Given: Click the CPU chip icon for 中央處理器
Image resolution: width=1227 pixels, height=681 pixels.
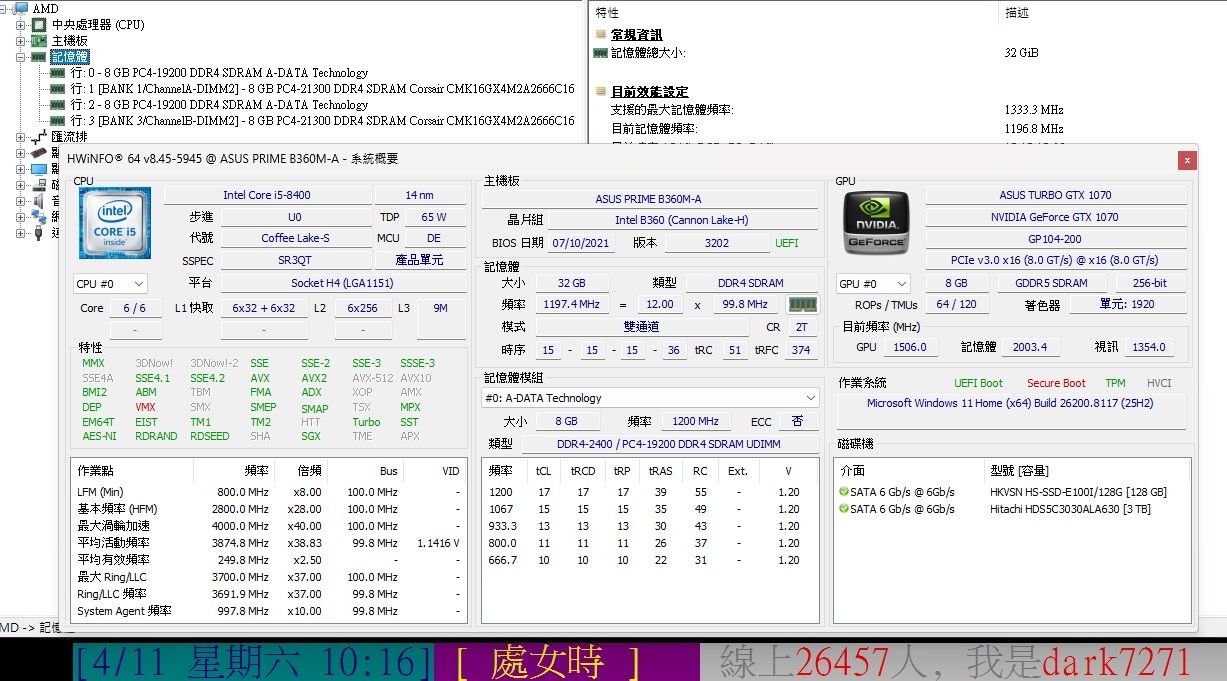Looking at the screenshot, I should pyautogui.click(x=39, y=25).
